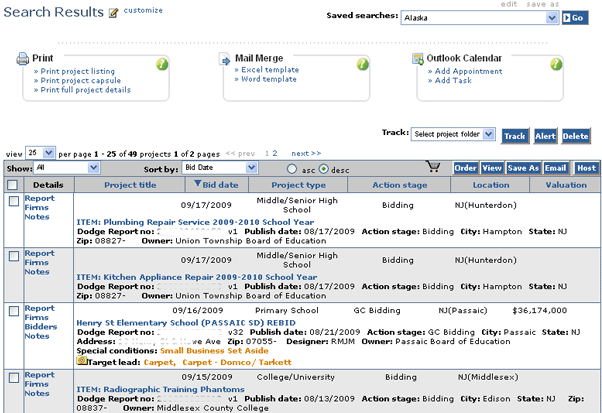Click the shopping cart icon

tap(433, 167)
